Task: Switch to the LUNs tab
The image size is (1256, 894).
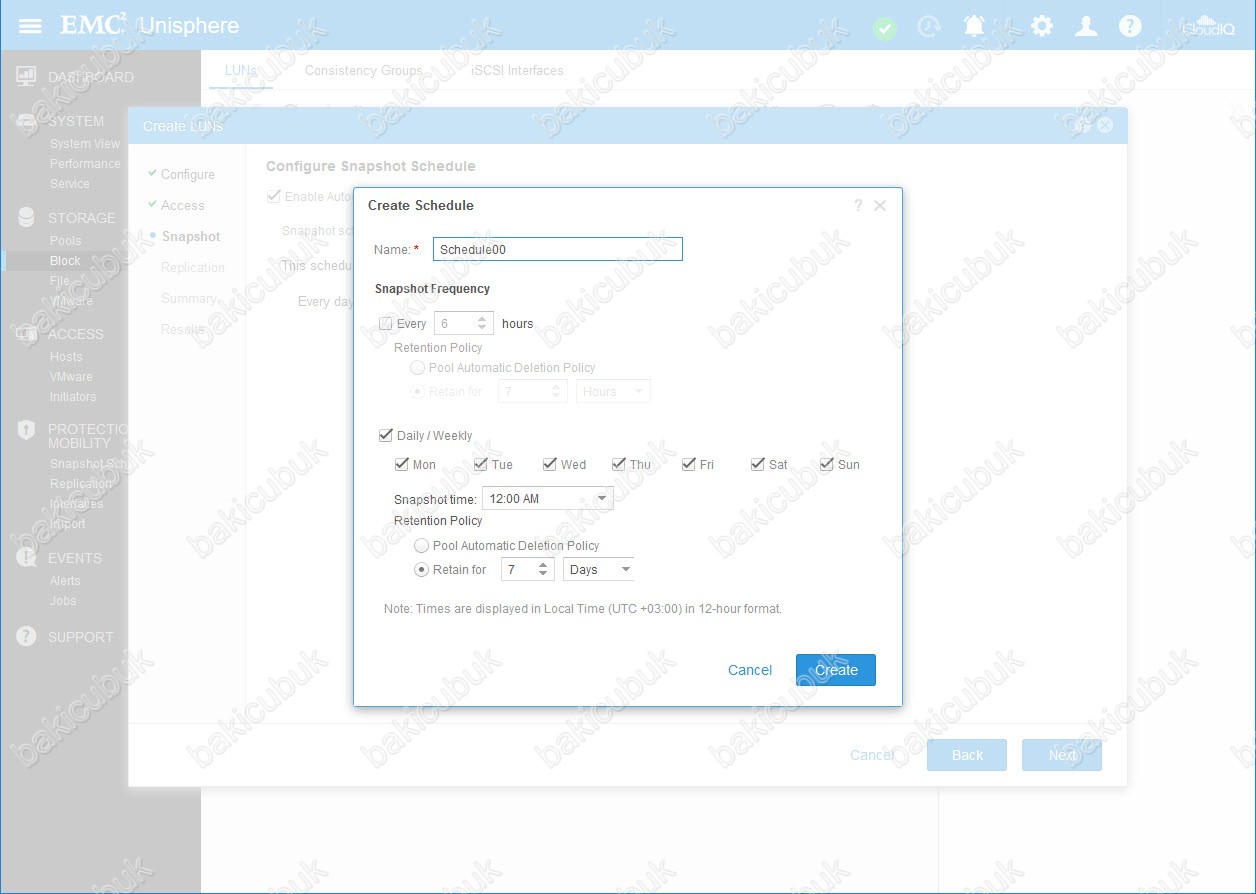Action: 241,70
